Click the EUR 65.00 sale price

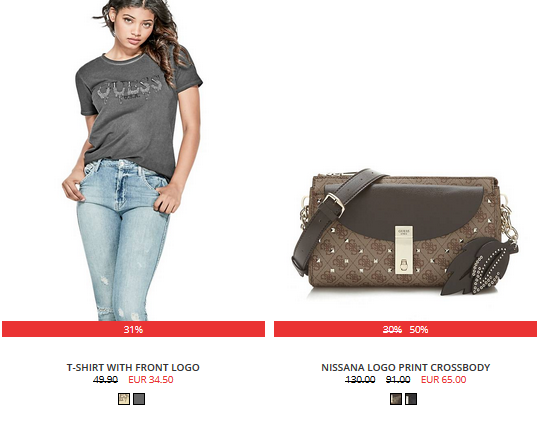click(x=443, y=380)
